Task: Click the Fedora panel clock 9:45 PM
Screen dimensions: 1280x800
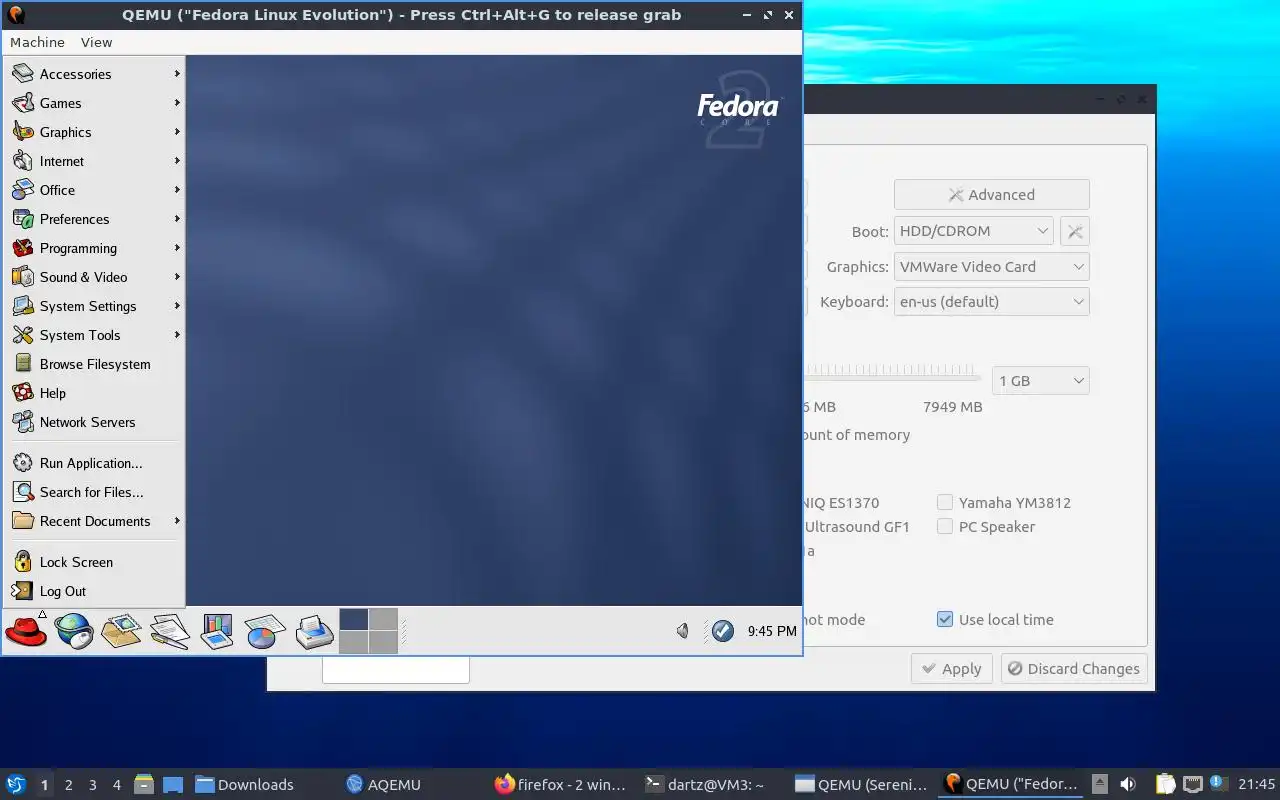Action: pos(772,631)
